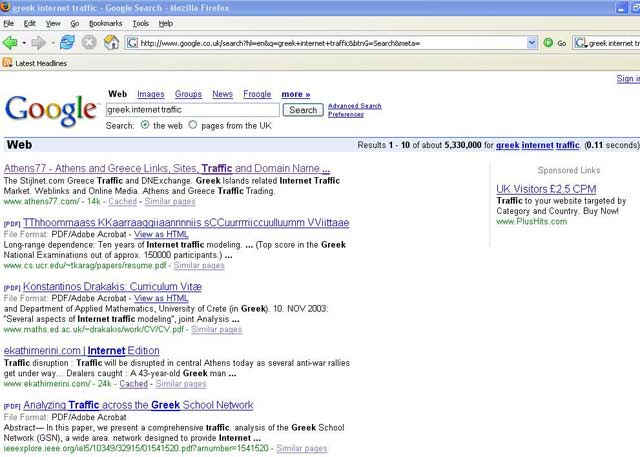Open the Advanced Search link
Screen dimensions: 640x457
[355, 106]
